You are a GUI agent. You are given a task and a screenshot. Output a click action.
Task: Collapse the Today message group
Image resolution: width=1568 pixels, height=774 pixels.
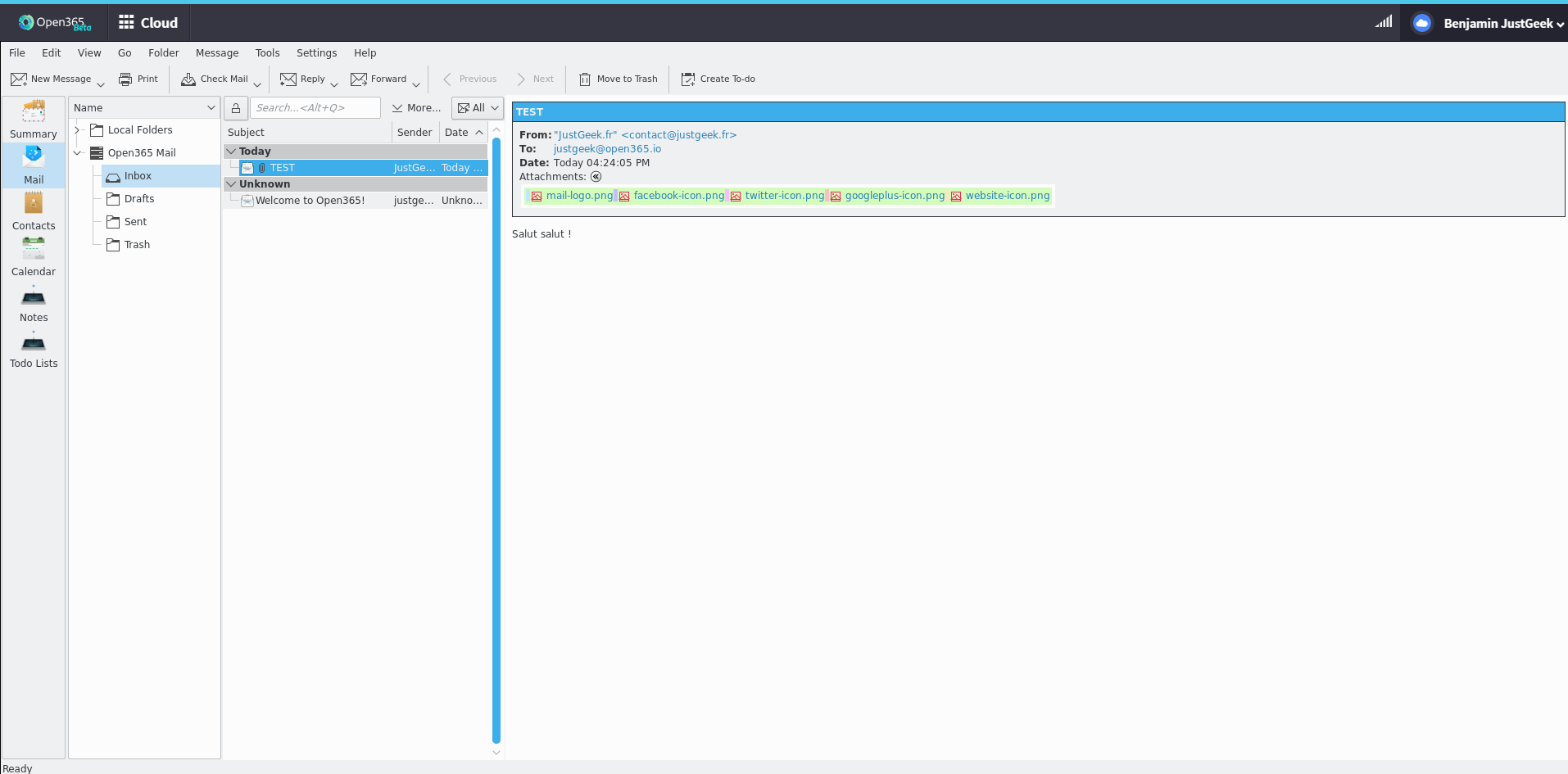click(232, 152)
